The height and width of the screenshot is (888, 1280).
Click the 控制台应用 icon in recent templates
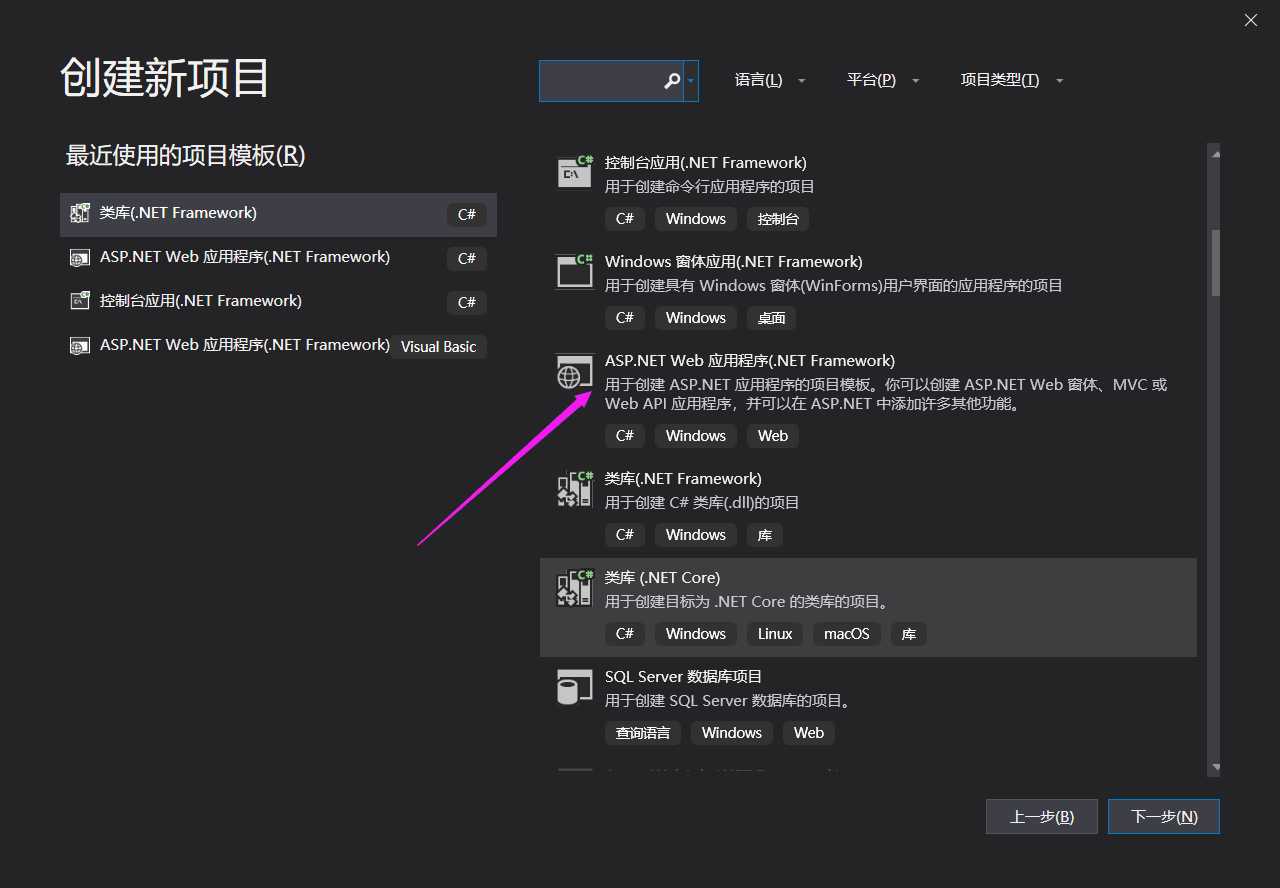click(80, 301)
